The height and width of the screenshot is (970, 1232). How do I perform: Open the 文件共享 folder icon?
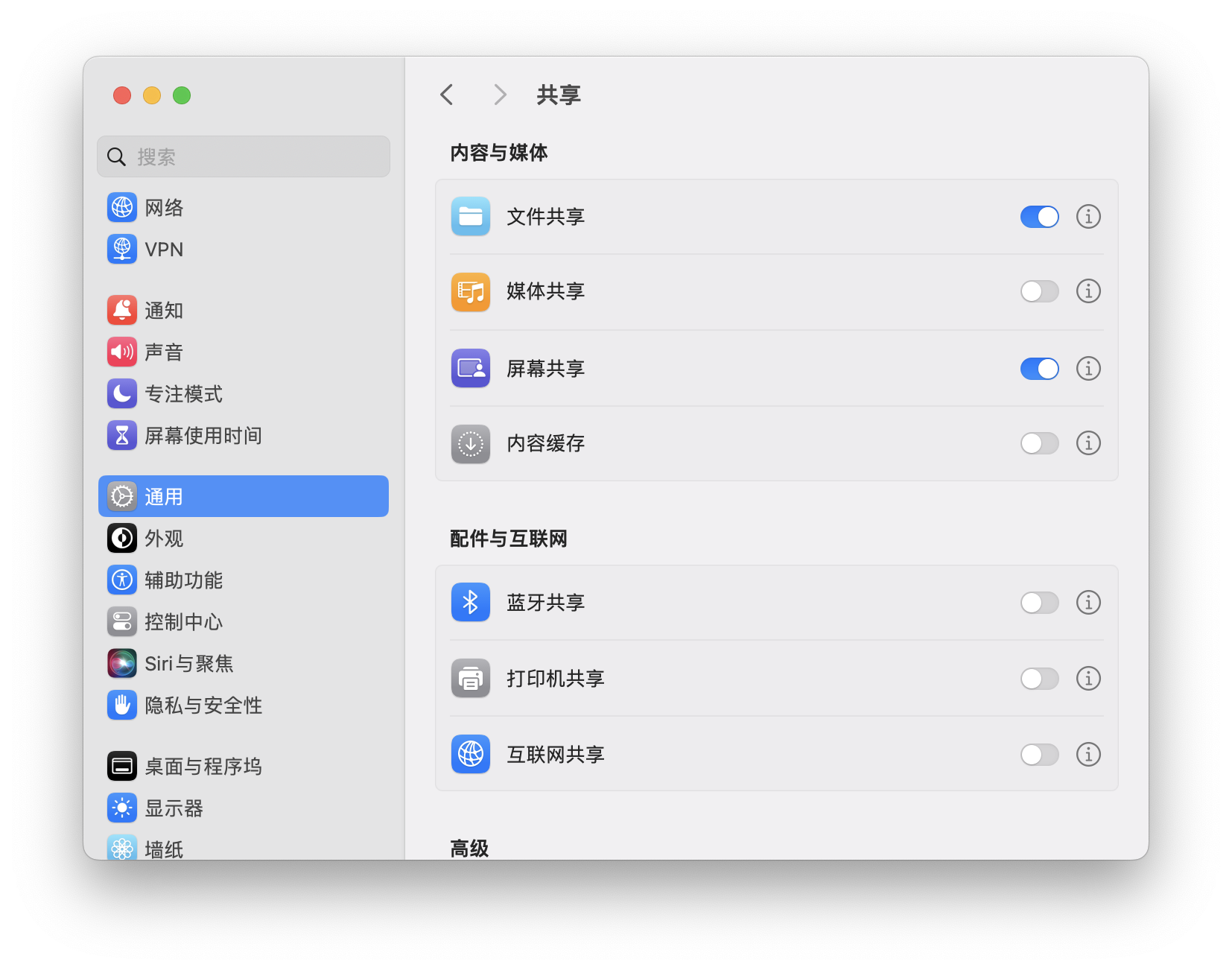[x=470, y=217]
